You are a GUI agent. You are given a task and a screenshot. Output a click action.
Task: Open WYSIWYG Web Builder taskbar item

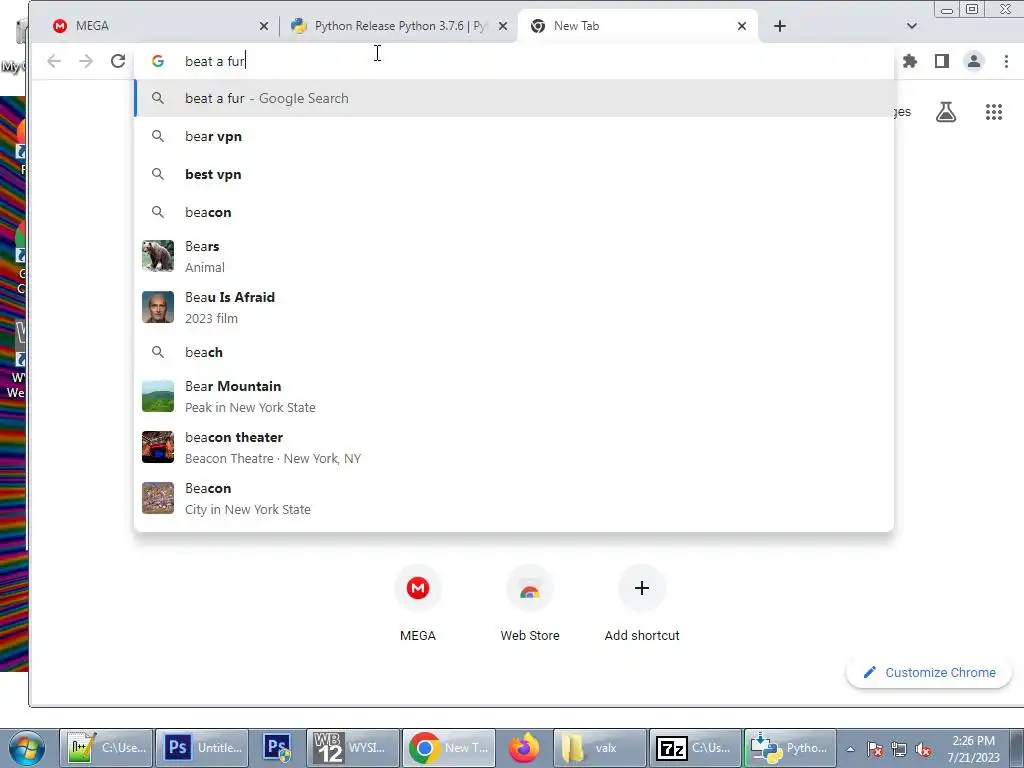[353, 748]
